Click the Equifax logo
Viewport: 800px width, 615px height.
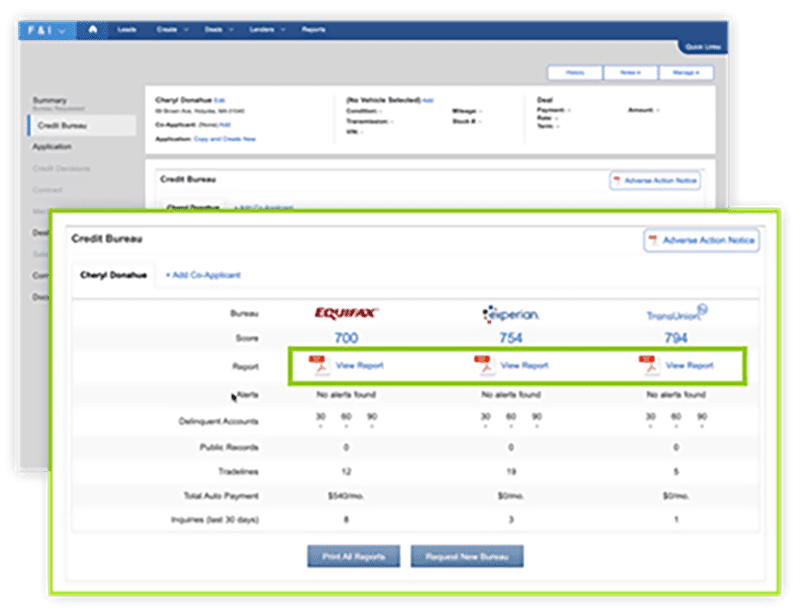pos(346,312)
